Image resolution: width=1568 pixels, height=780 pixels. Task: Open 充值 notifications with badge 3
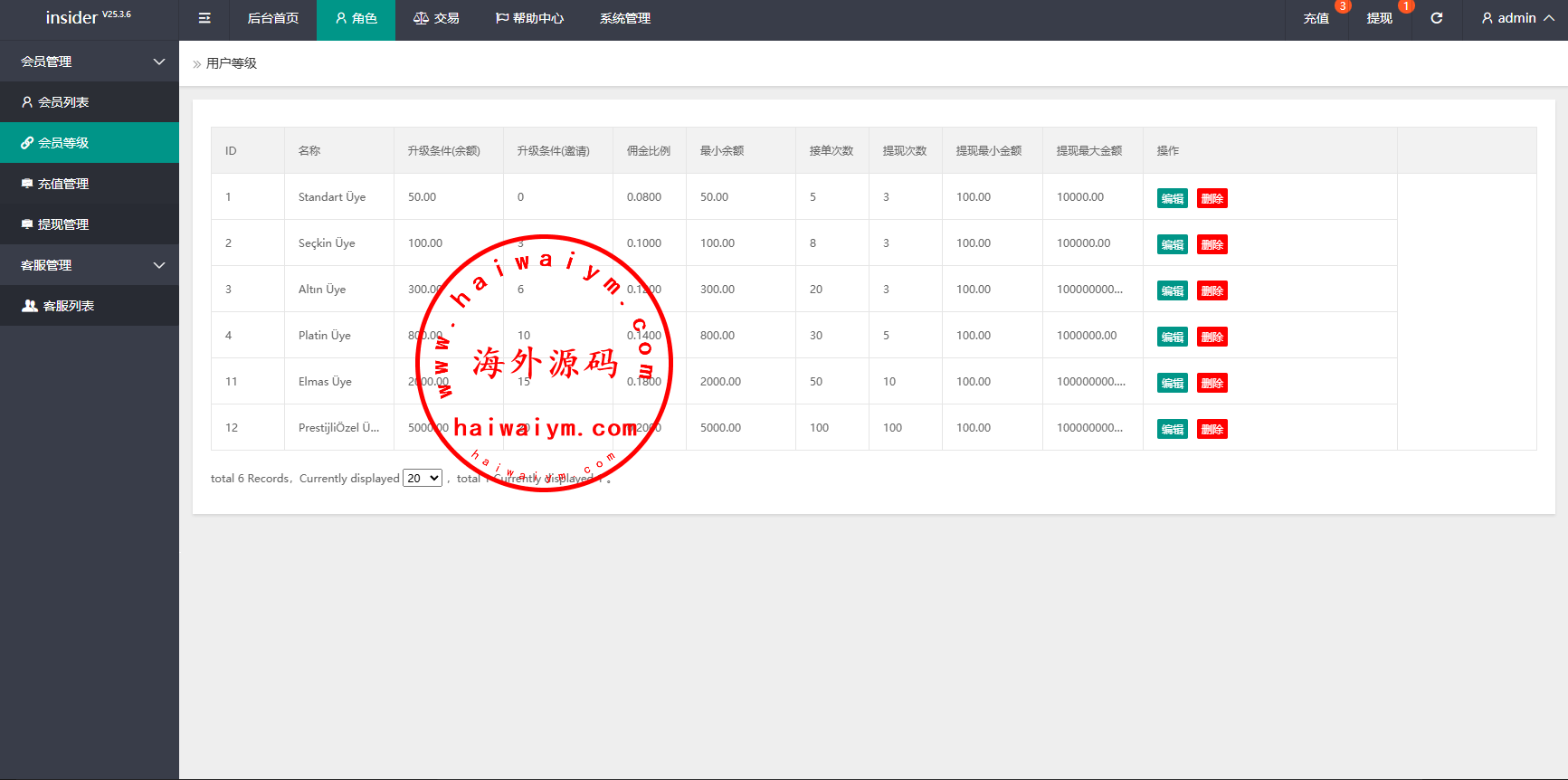click(1316, 19)
